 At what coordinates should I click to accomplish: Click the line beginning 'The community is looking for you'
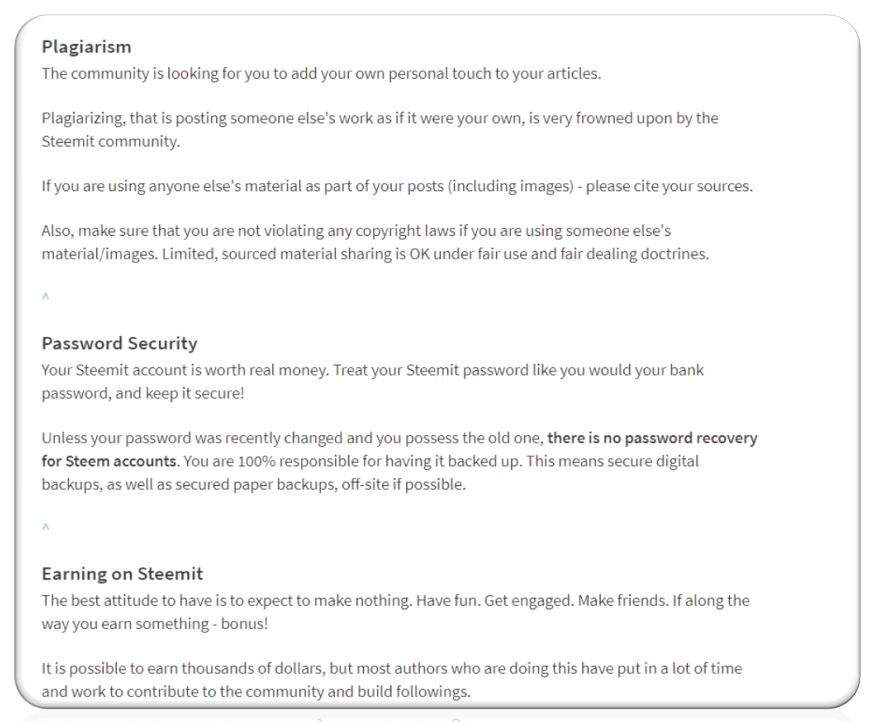coord(321,74)
